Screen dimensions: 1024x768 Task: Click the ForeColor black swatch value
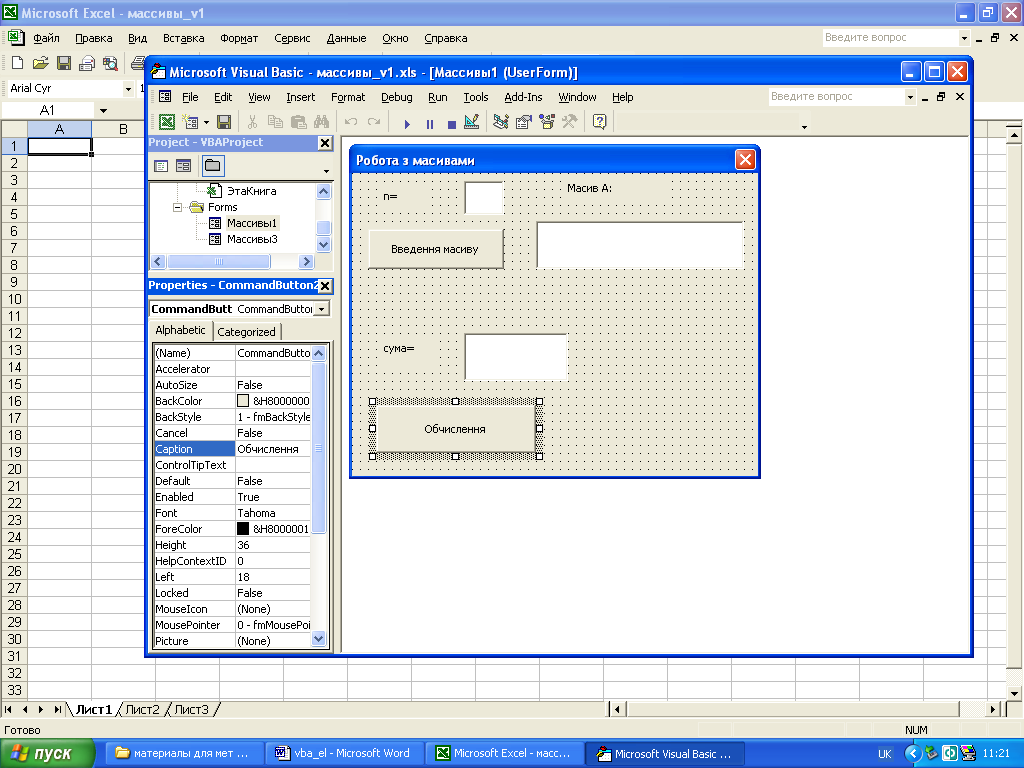[x=243, y=529]
